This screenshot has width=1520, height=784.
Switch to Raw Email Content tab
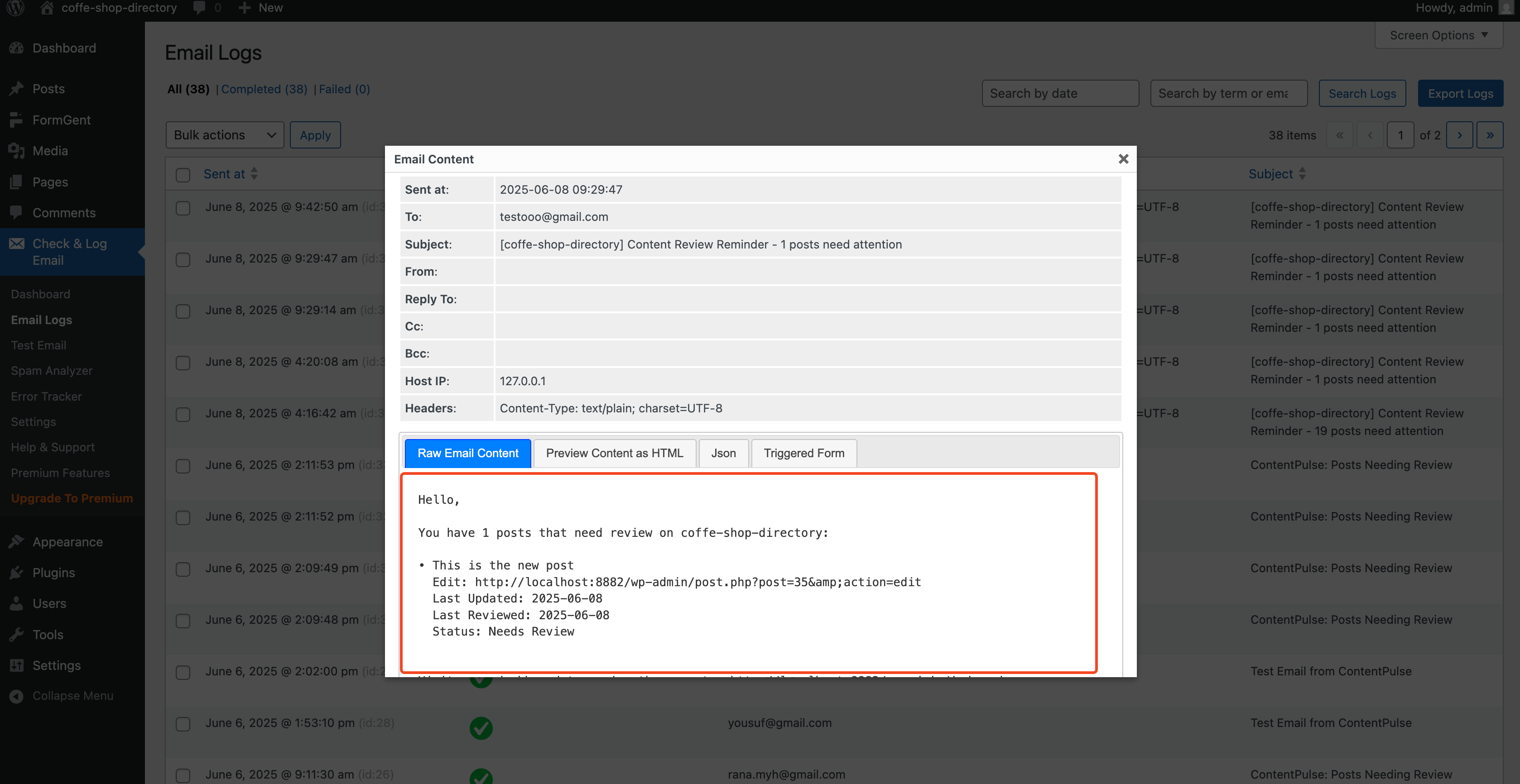(x=468, y=453)
